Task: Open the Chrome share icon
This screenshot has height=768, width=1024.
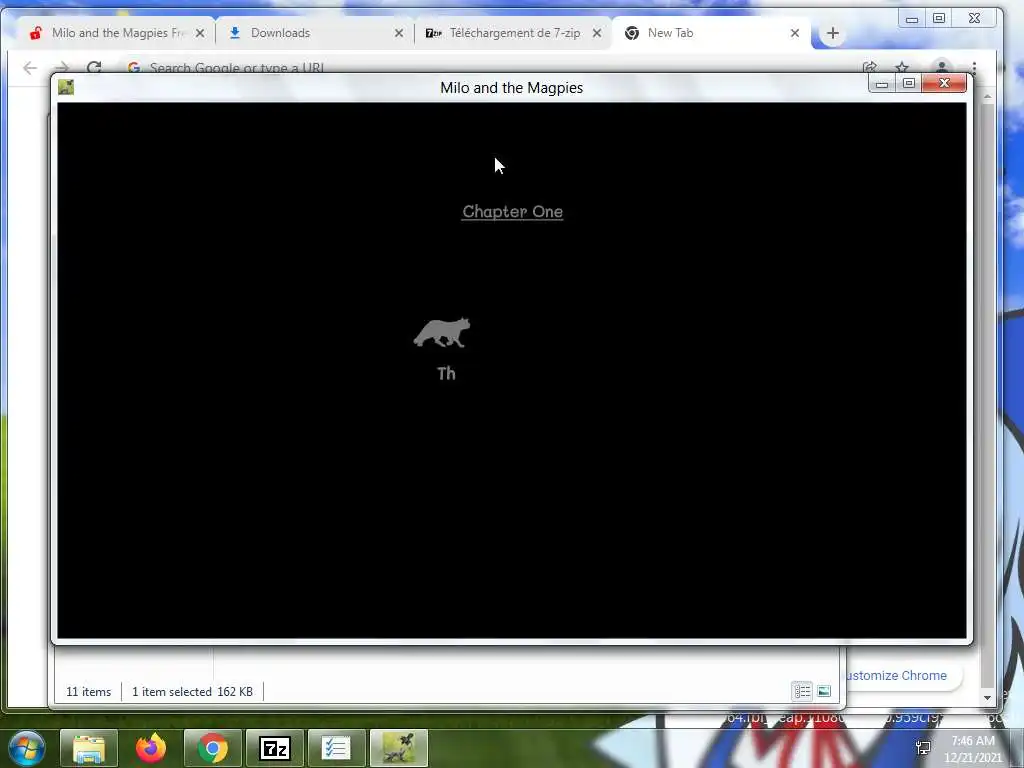Action: [x=869, y=67]
